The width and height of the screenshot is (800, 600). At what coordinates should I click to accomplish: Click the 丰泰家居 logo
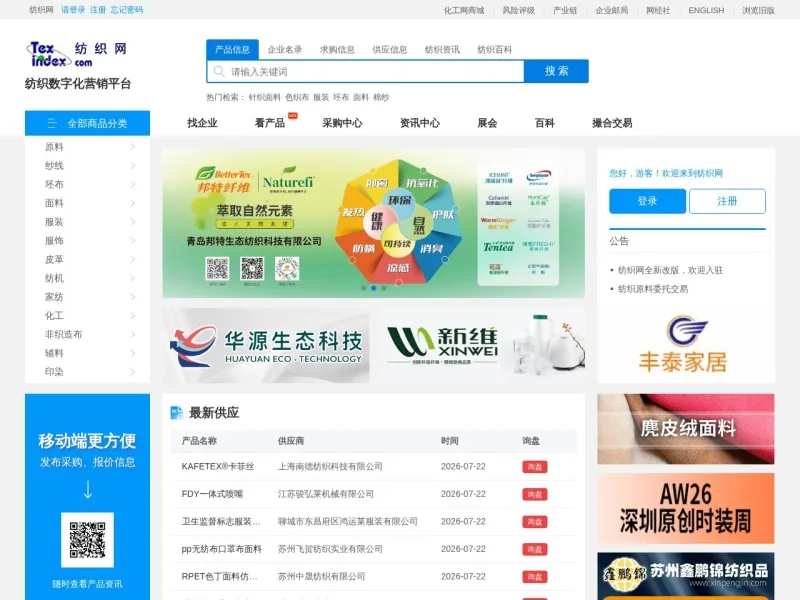click(x=685, y=344)
